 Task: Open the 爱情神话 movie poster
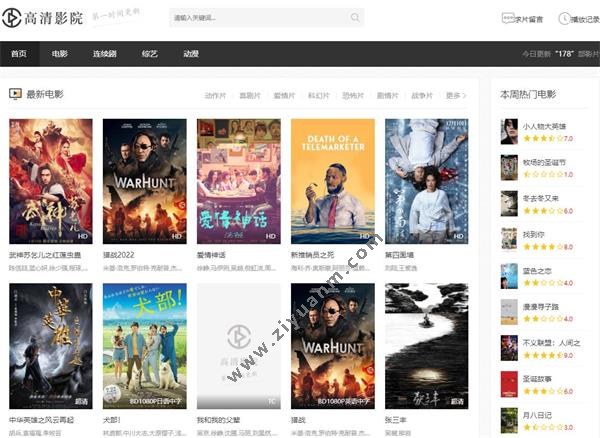[x=239, y=181]
